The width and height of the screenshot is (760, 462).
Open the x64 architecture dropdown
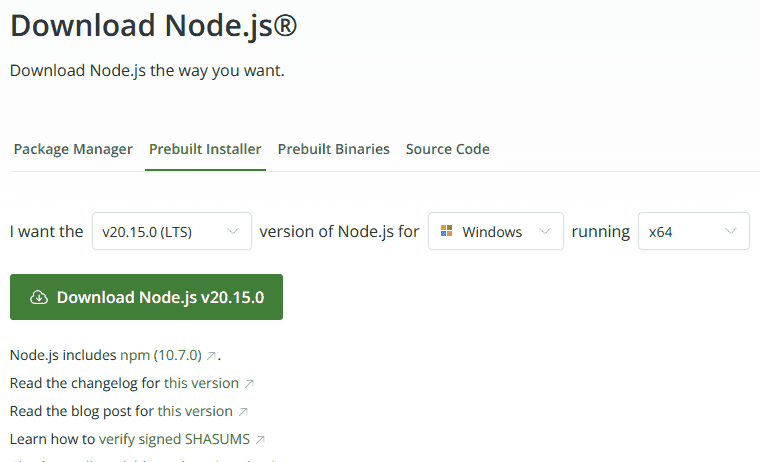[694, 231]
